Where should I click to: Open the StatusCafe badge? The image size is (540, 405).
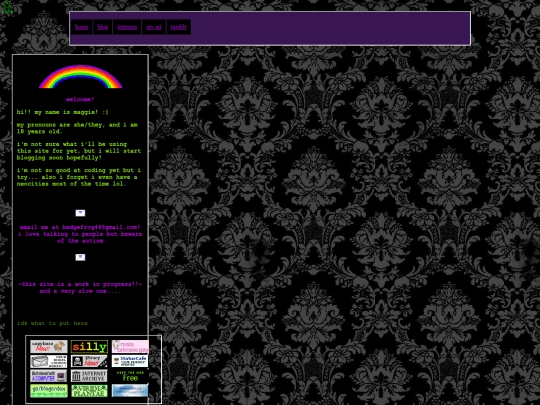click(130, 362)
